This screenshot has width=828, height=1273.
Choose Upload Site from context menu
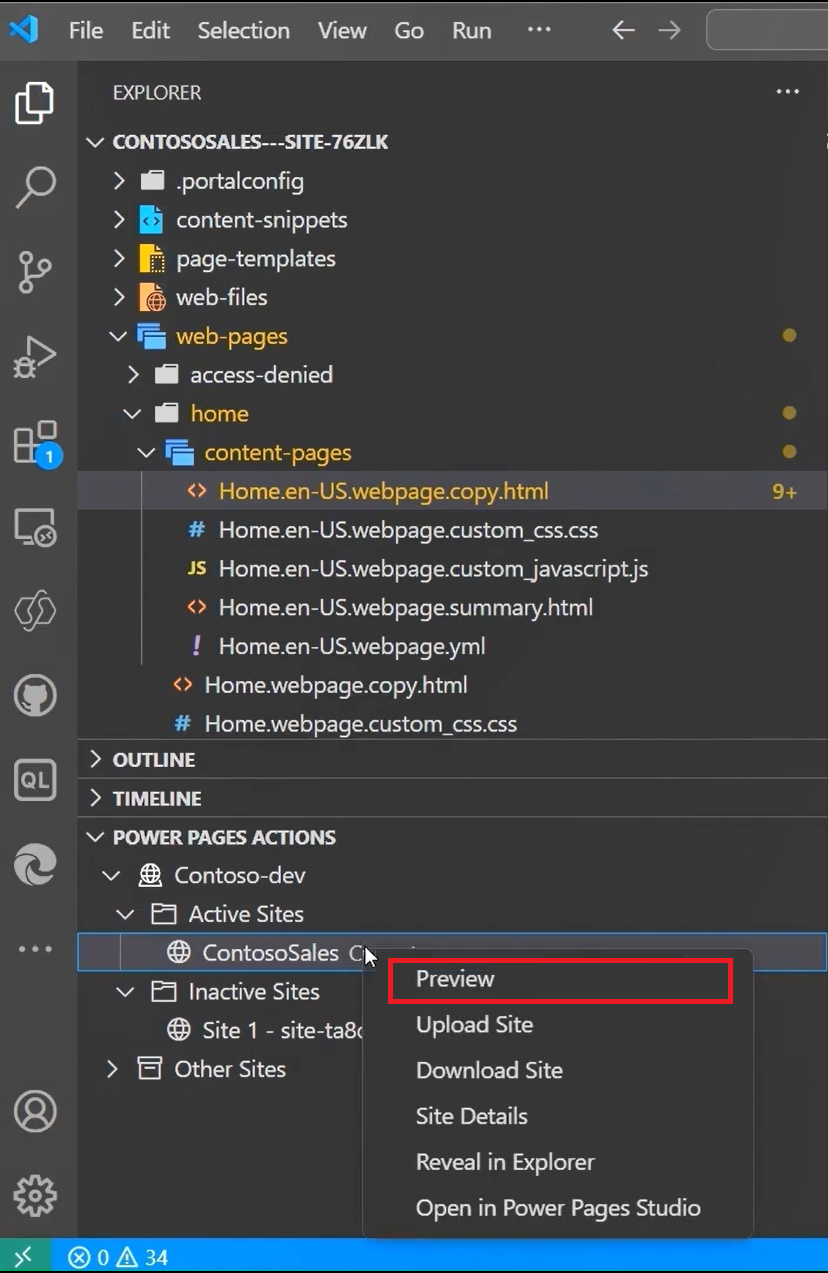tap(558, 1025)
